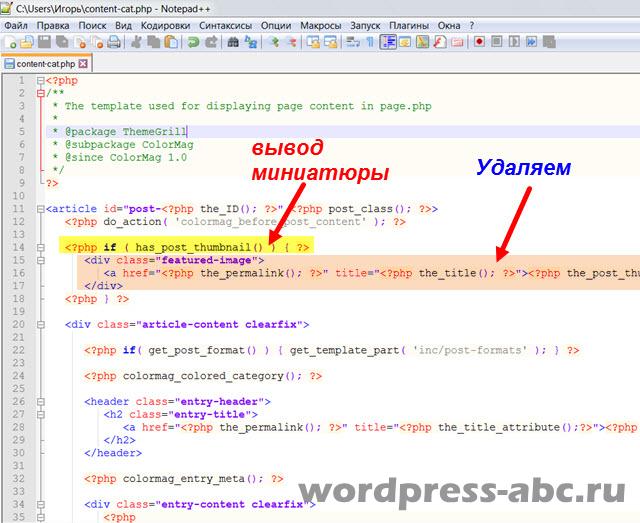Toggle synchronized horizontal scrolling icon

[x=331, y=42]
